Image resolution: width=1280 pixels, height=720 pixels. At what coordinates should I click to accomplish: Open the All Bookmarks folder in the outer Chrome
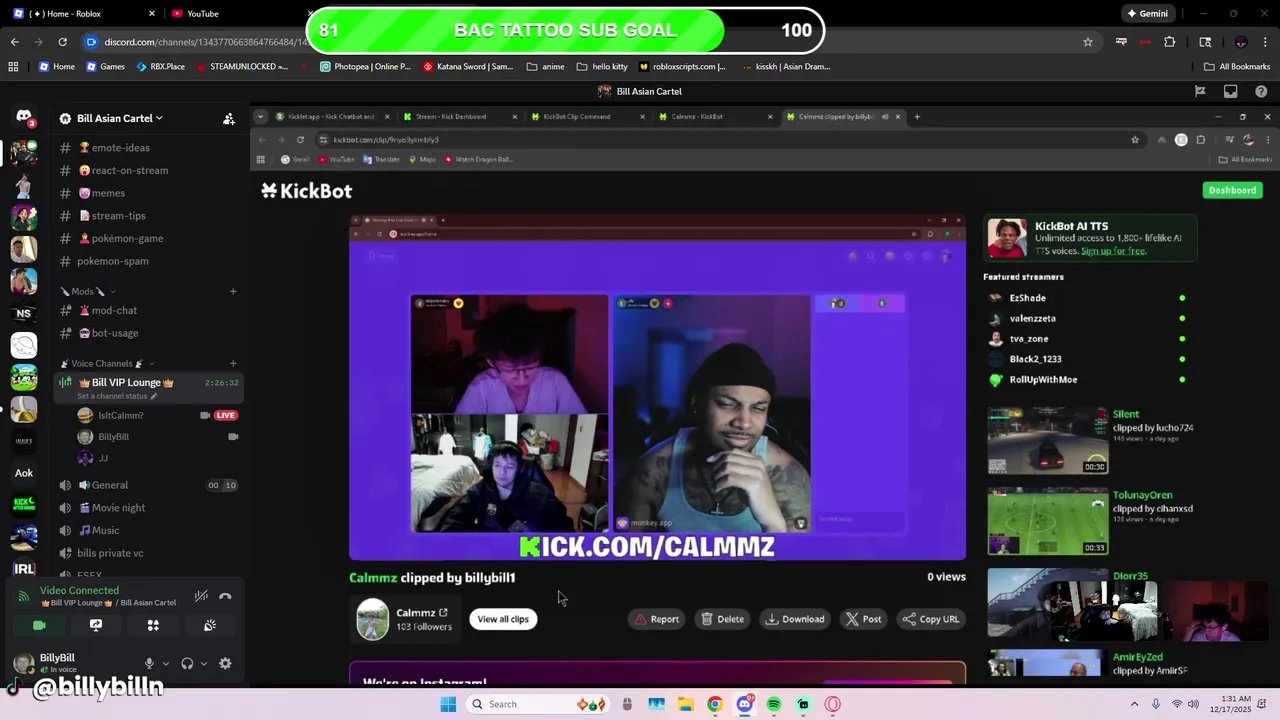point(1237,66)
